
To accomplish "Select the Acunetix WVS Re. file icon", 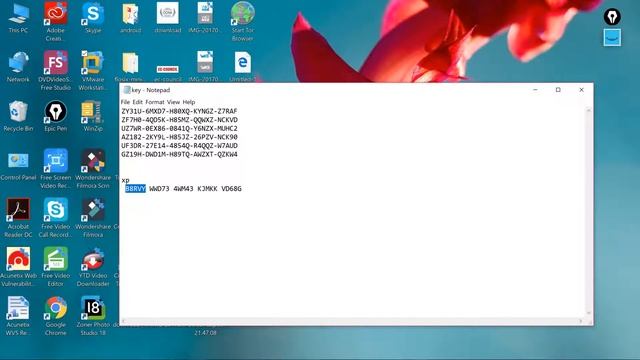I will [18, 316].
